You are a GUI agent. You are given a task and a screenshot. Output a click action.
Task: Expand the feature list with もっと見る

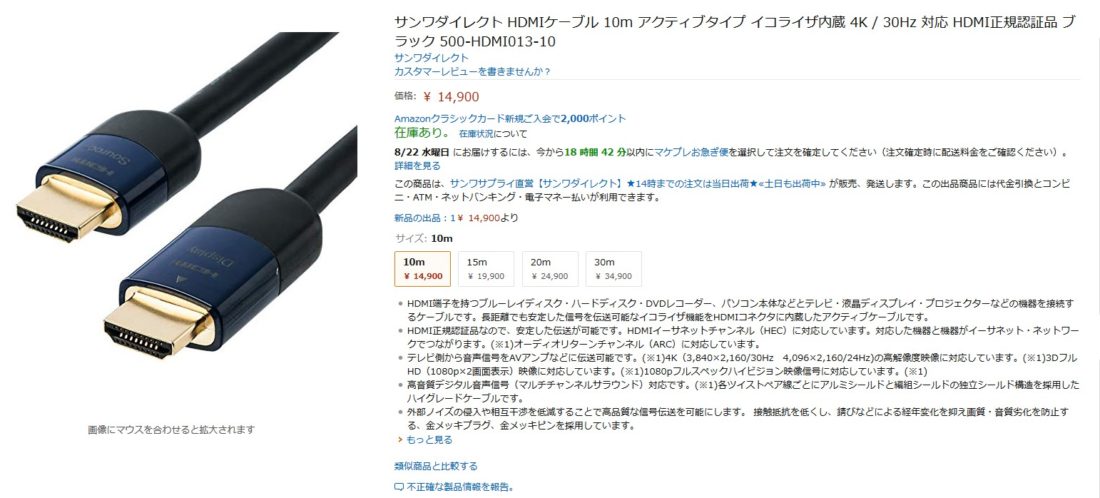coord(429,440)
